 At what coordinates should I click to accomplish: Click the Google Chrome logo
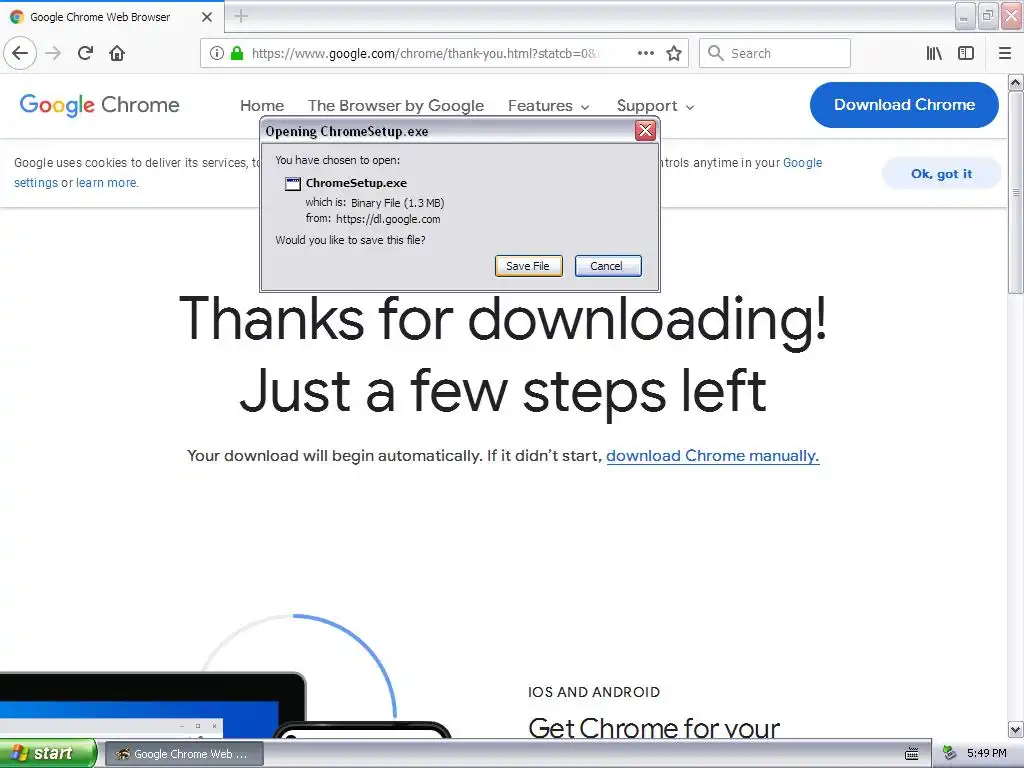[x=99, y=105]
